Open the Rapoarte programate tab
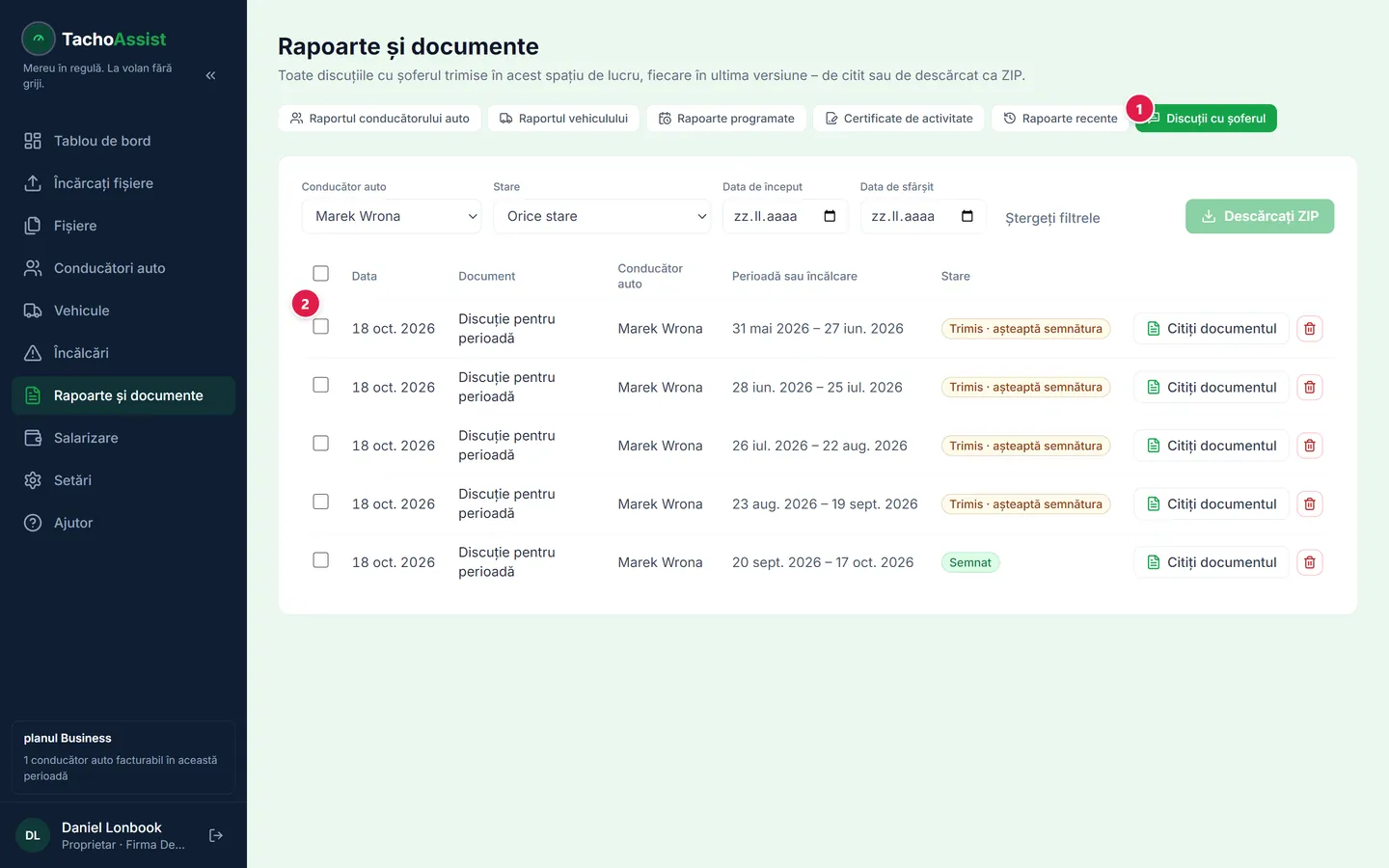Image resolution: width=1389 pixels, height=868 pixels. 726,119
